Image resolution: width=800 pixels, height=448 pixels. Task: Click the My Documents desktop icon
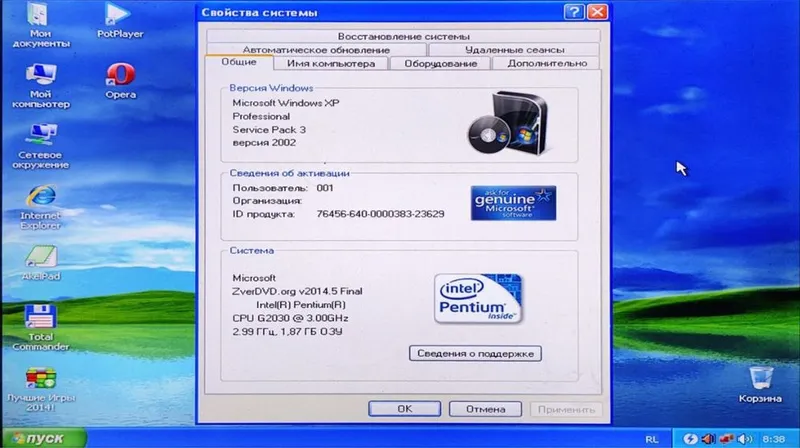[40, 24]
